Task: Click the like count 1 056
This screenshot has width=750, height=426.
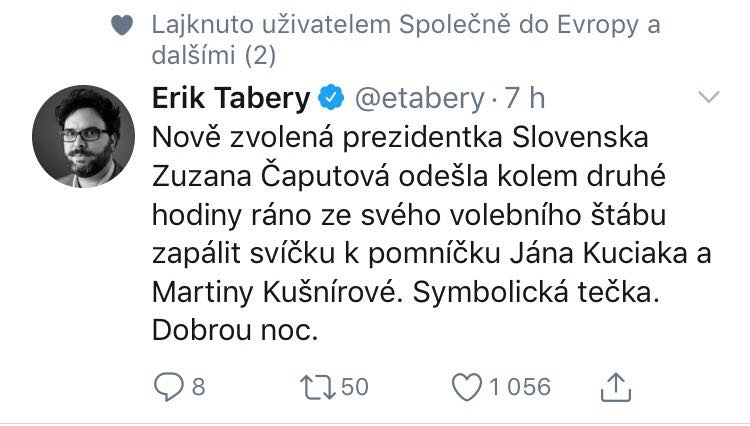Action: click(520, 387)
